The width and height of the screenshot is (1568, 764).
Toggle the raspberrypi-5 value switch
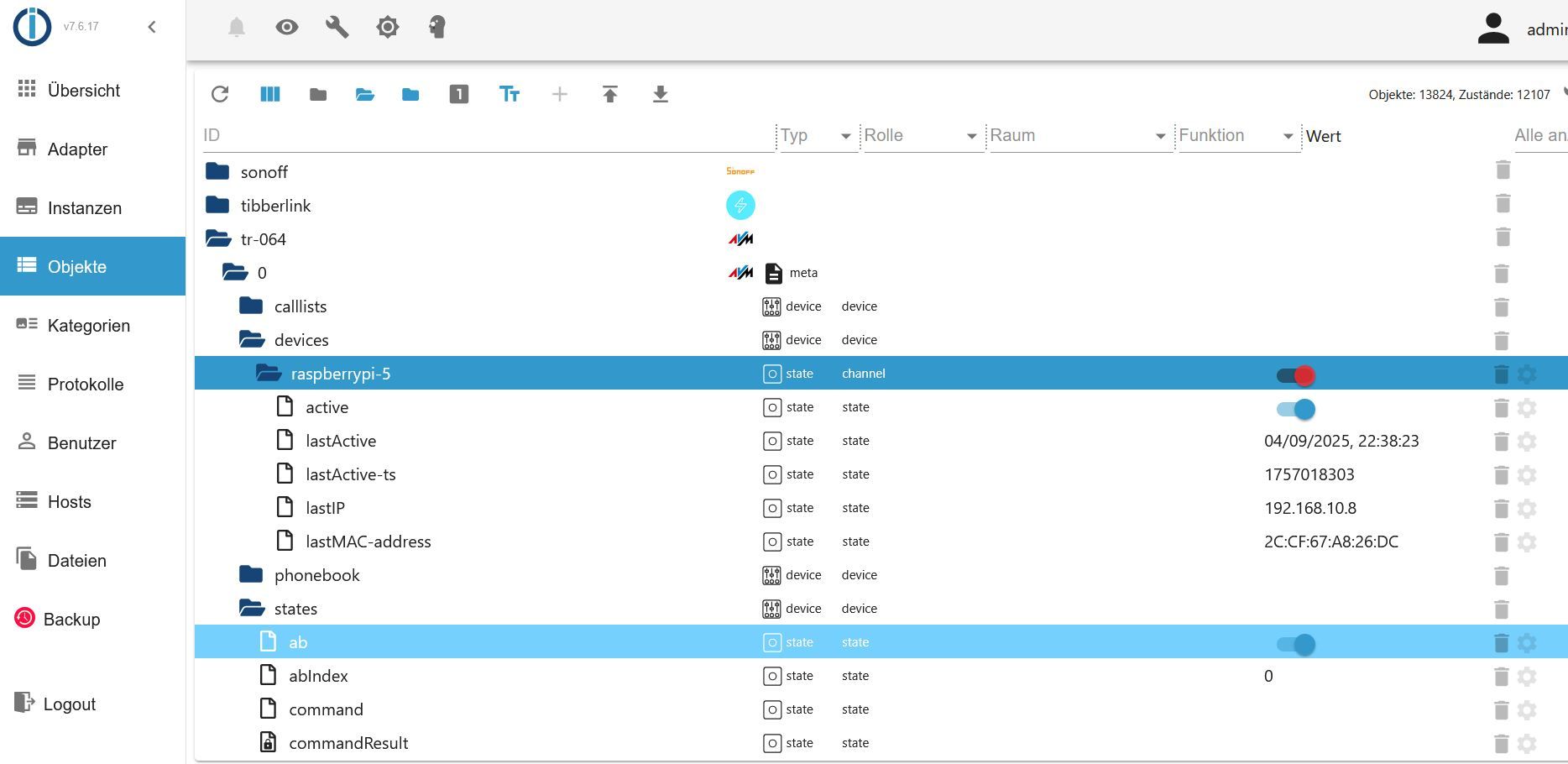coord(1295,375)
